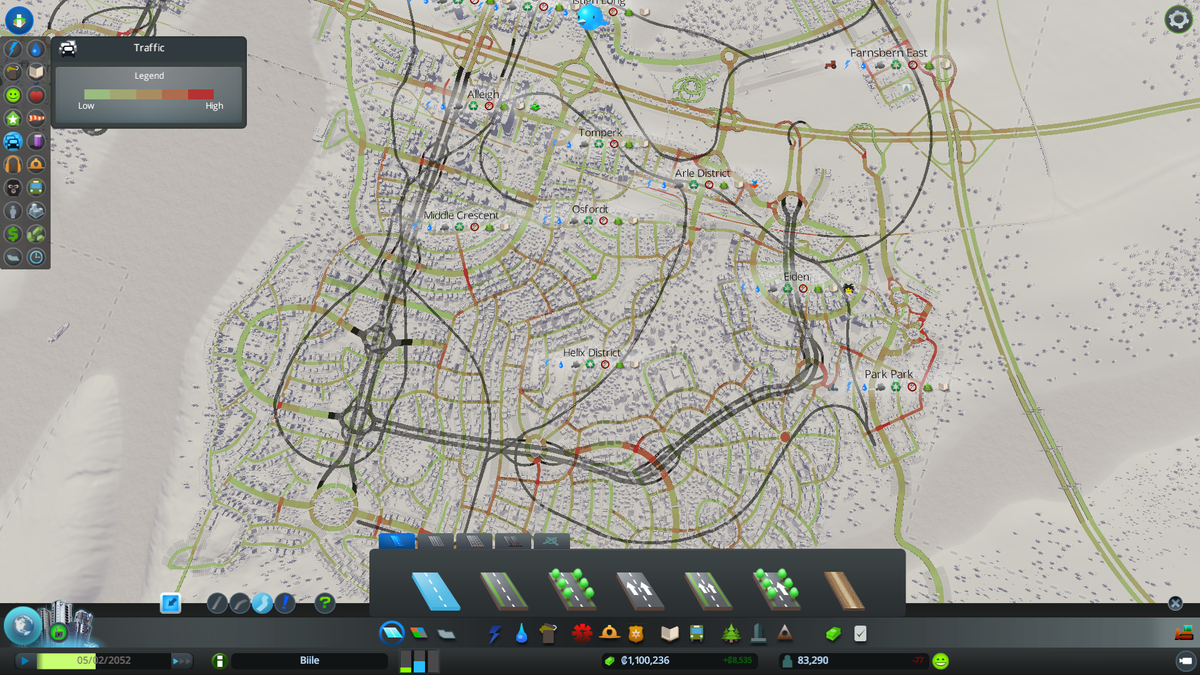This screenshot has width=1200, height=675.
Task: Select the blue highlighted road thumbnail
Action: click(x=437, y=590)
